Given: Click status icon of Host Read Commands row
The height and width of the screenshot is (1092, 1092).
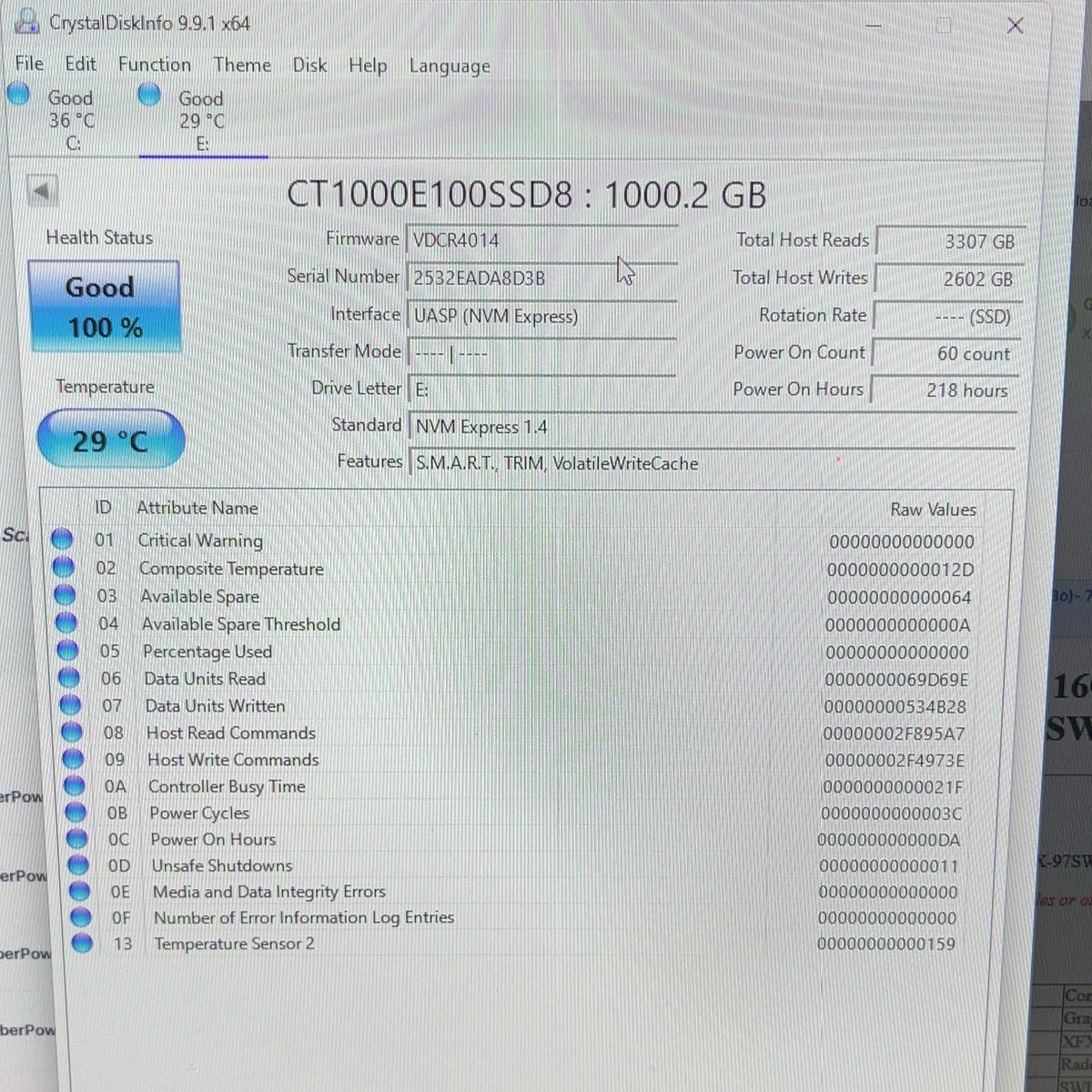Looking at the screenshot, I should click(73, 733).
